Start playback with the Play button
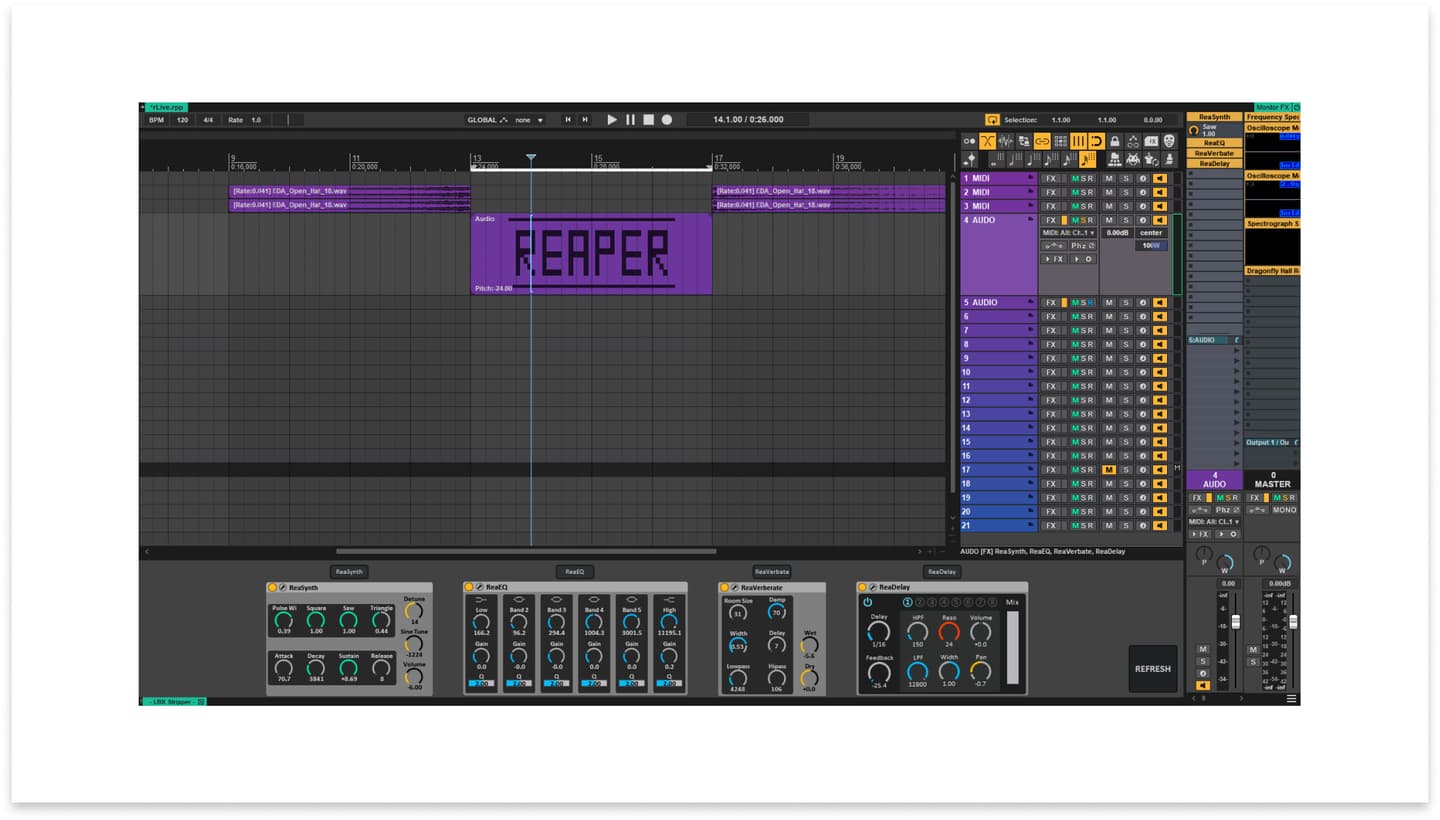This screenshot has height=820, width=1440. [x=613, y=120]
